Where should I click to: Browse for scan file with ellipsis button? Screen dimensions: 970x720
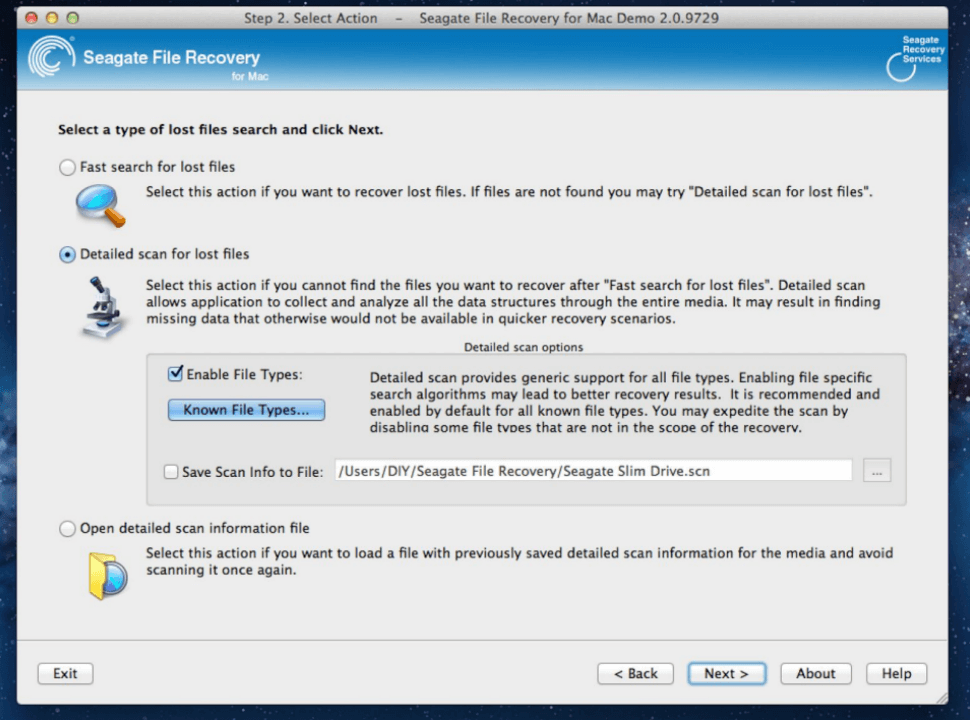pyautogui.click(x=876, y=472)
